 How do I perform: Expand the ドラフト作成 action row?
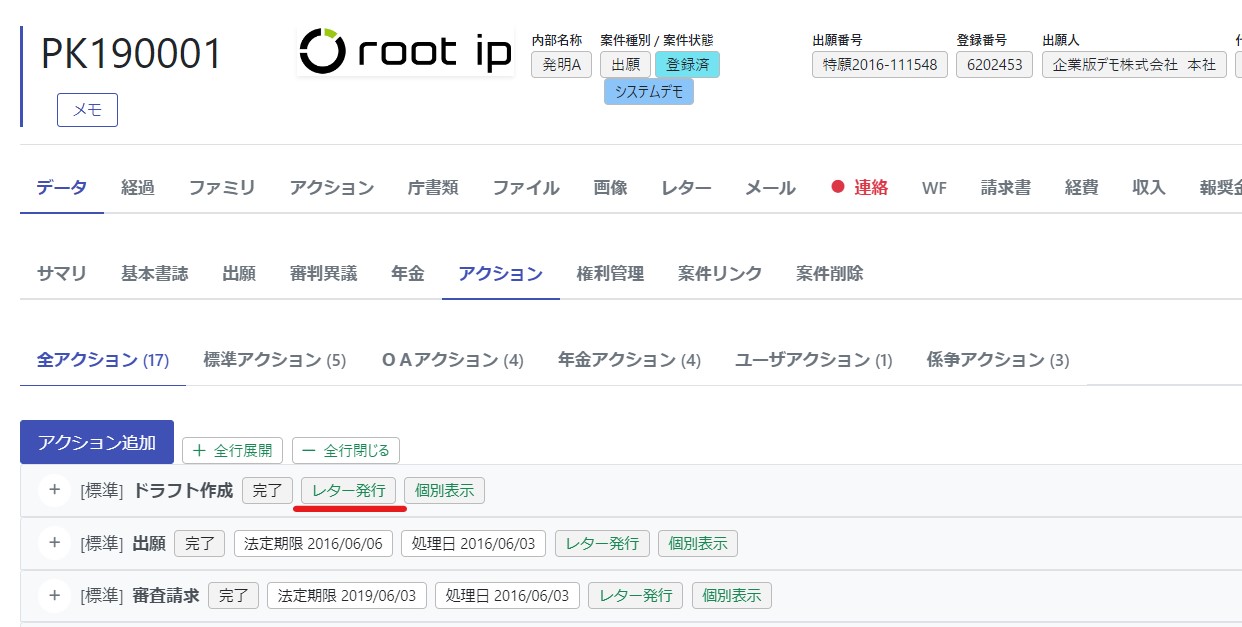point(54,490)
